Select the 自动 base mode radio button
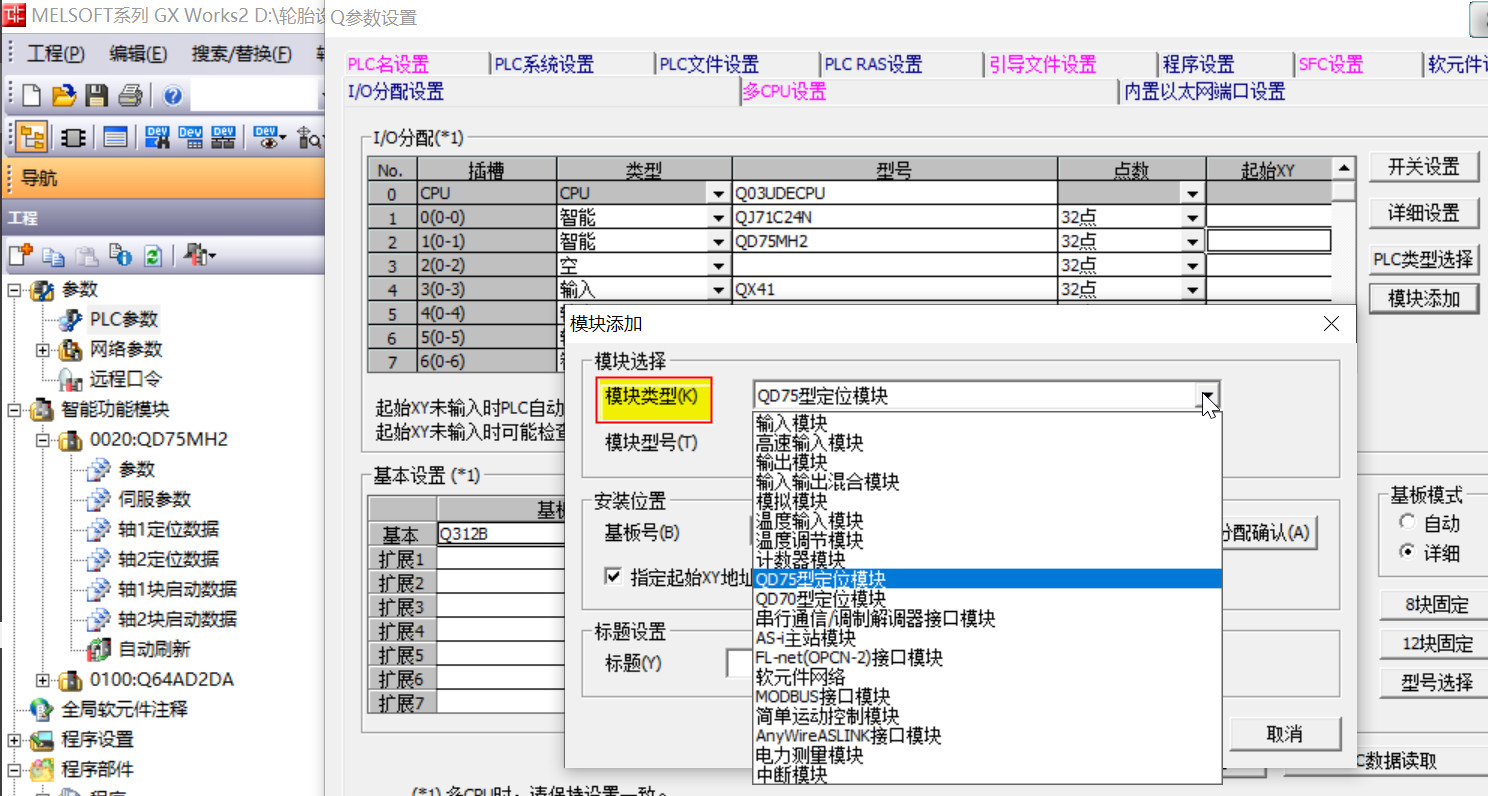 (1408, 523)
